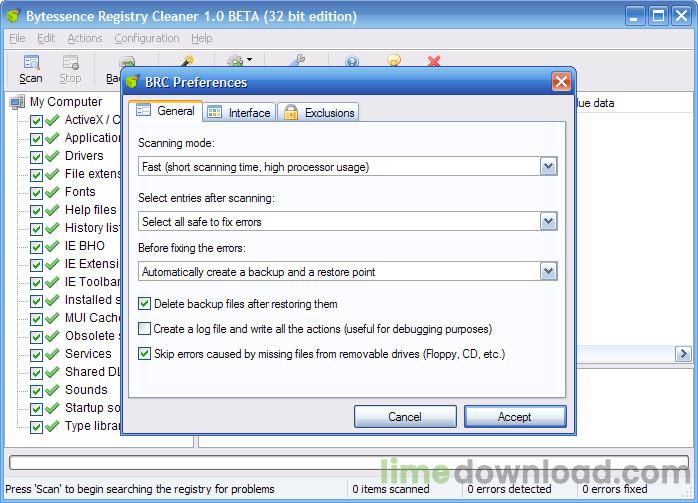Viewport: 698px width, 503px height.
Task: Switch to the Interface tab
Action: point(239,113)
